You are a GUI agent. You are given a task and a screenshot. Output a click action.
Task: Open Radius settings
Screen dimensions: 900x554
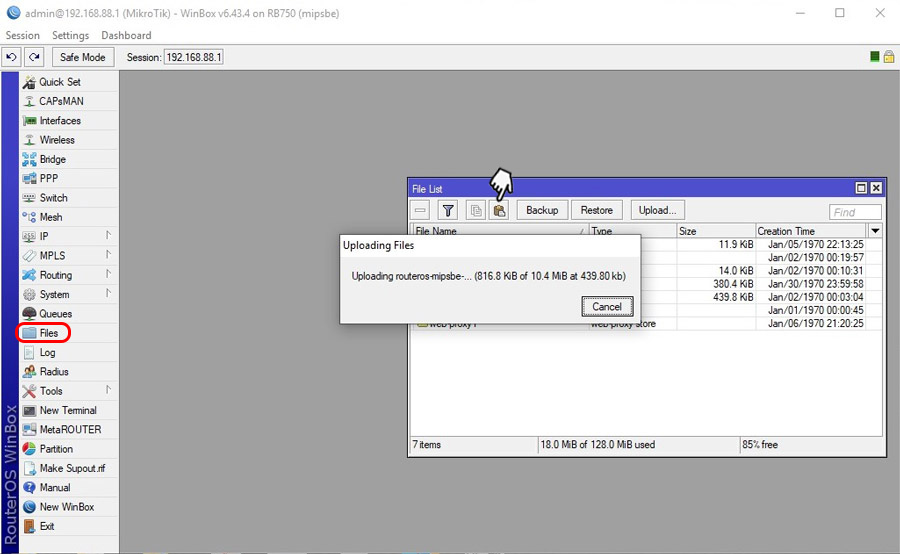click(x=68, y=371)
